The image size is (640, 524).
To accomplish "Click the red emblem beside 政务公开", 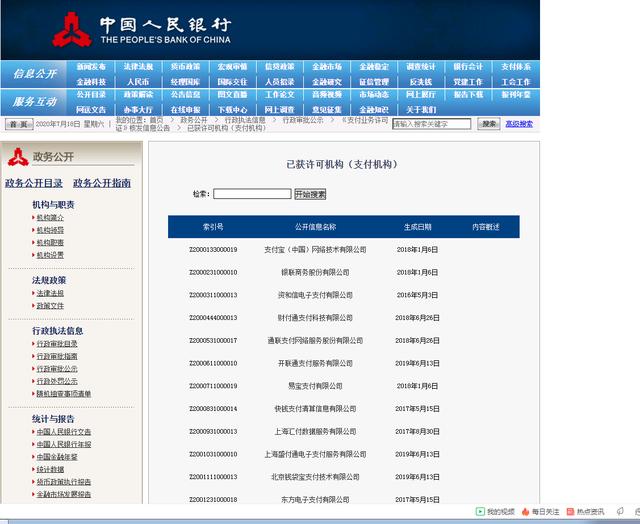I will click(x=17, y=157).
